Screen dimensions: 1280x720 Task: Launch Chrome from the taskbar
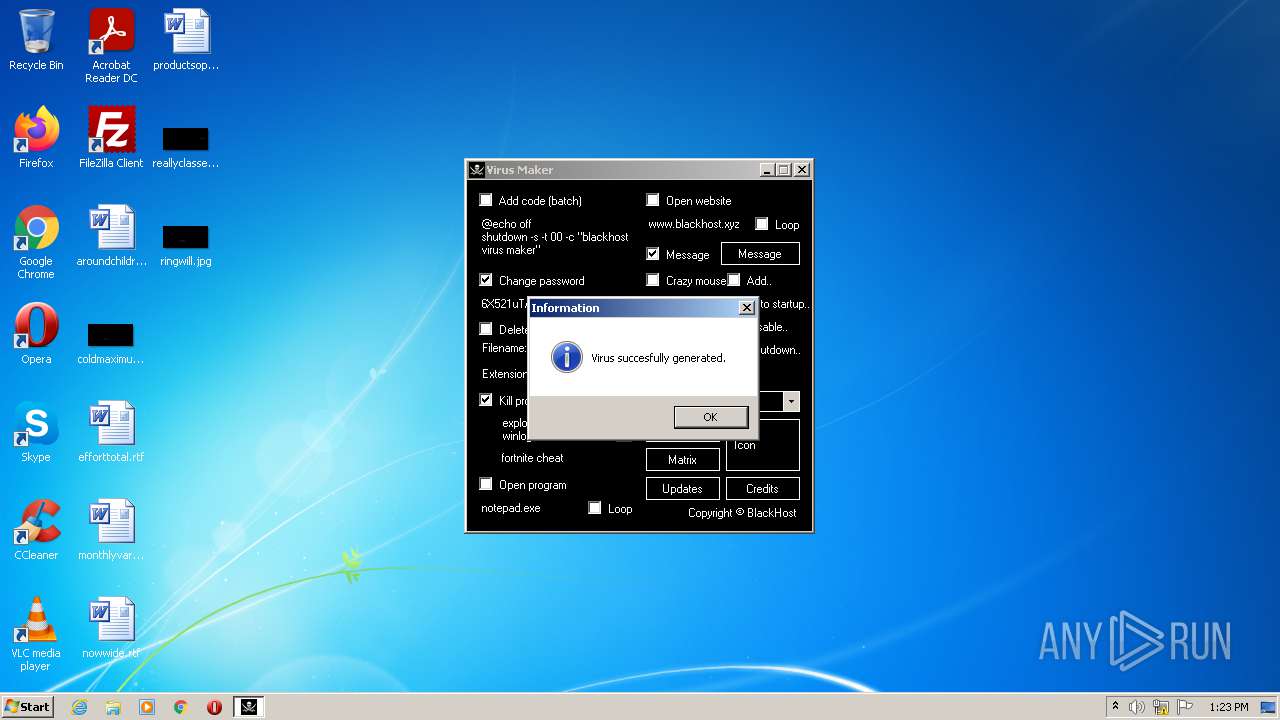click(x=181, y=707)
